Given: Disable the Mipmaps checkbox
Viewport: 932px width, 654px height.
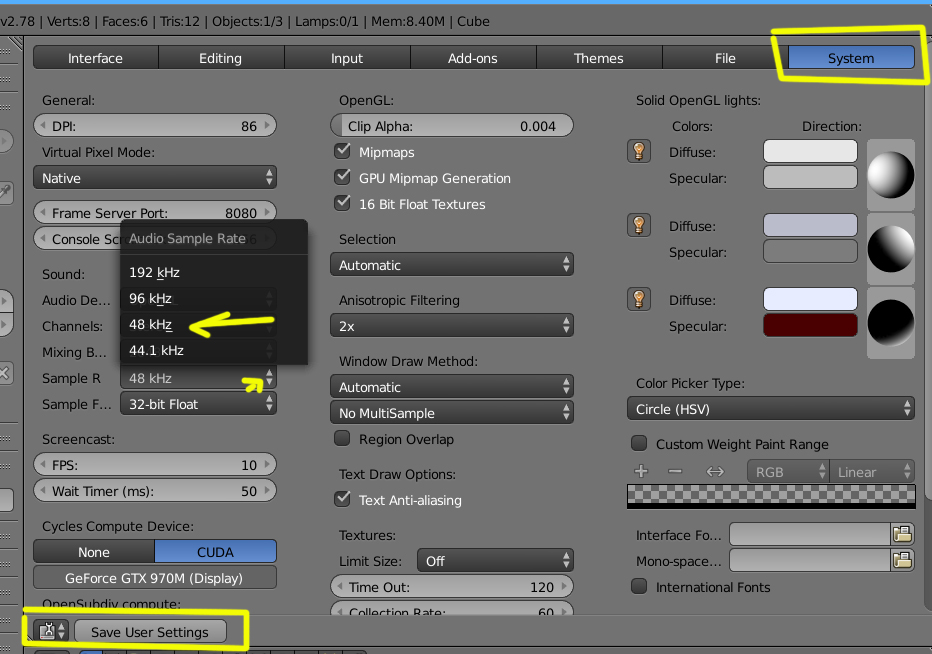Looking at the screenshot, I should coord(342,151).
